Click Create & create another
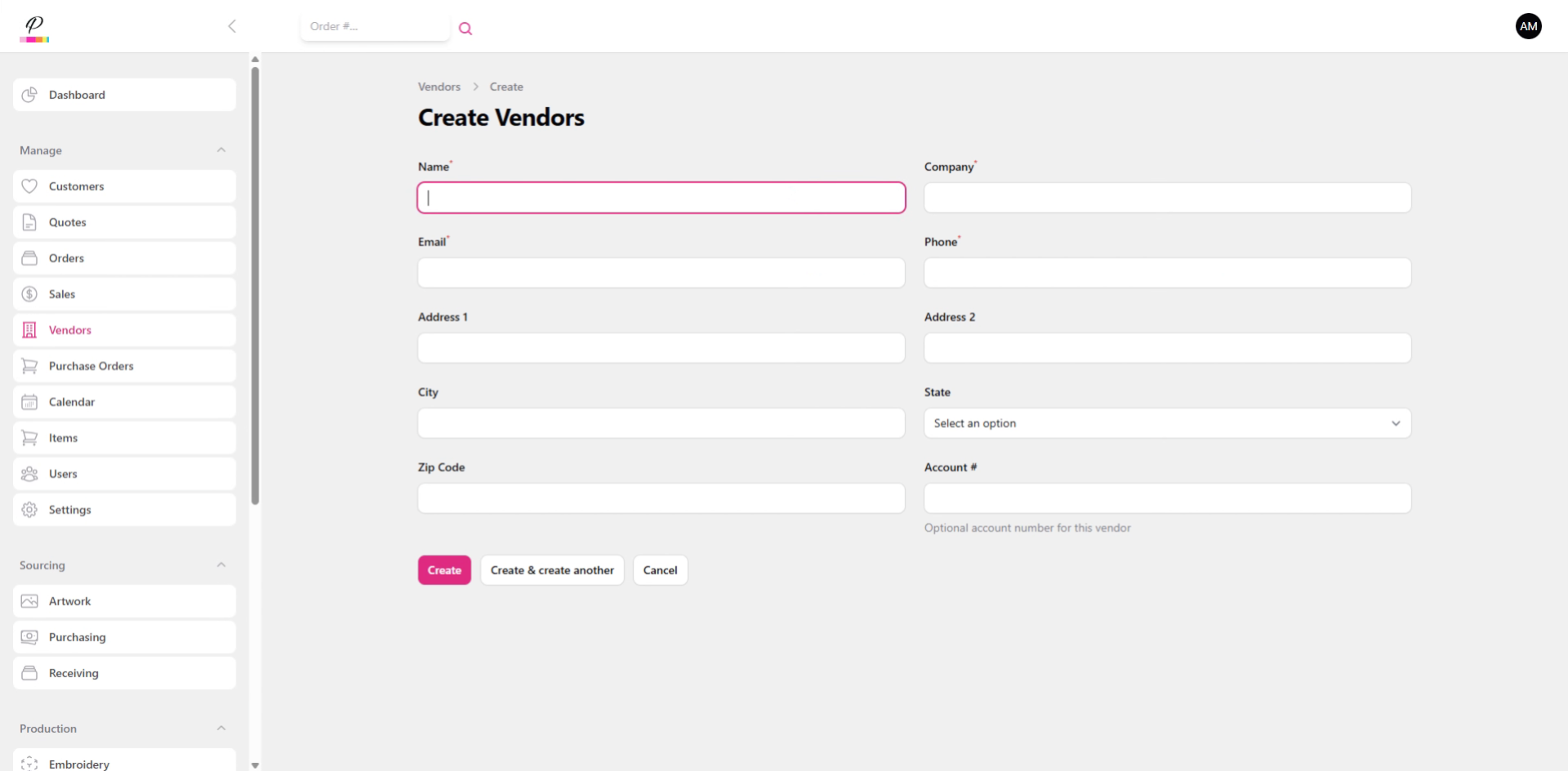The width and height of the screenshot is (1568, 771). click(x=552, y=570)
